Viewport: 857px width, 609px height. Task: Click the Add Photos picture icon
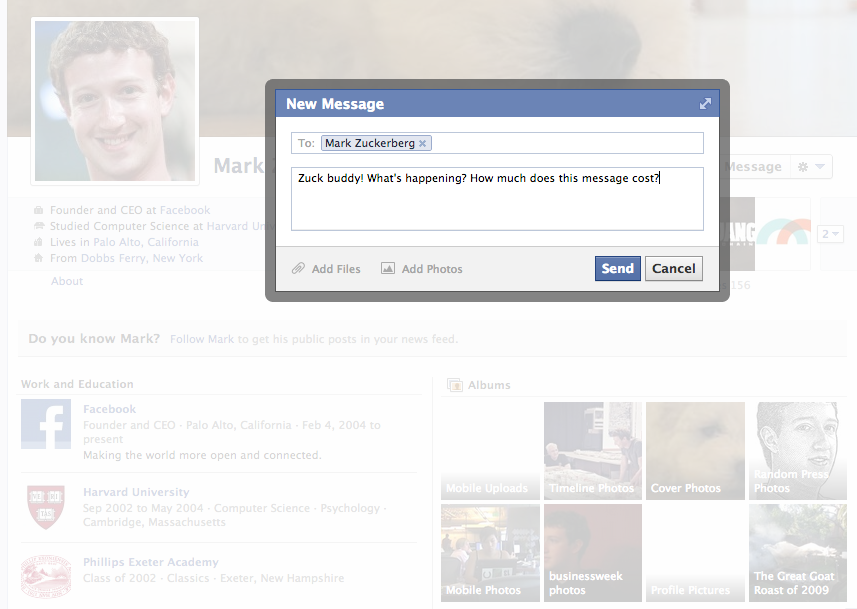coord(388,268)
